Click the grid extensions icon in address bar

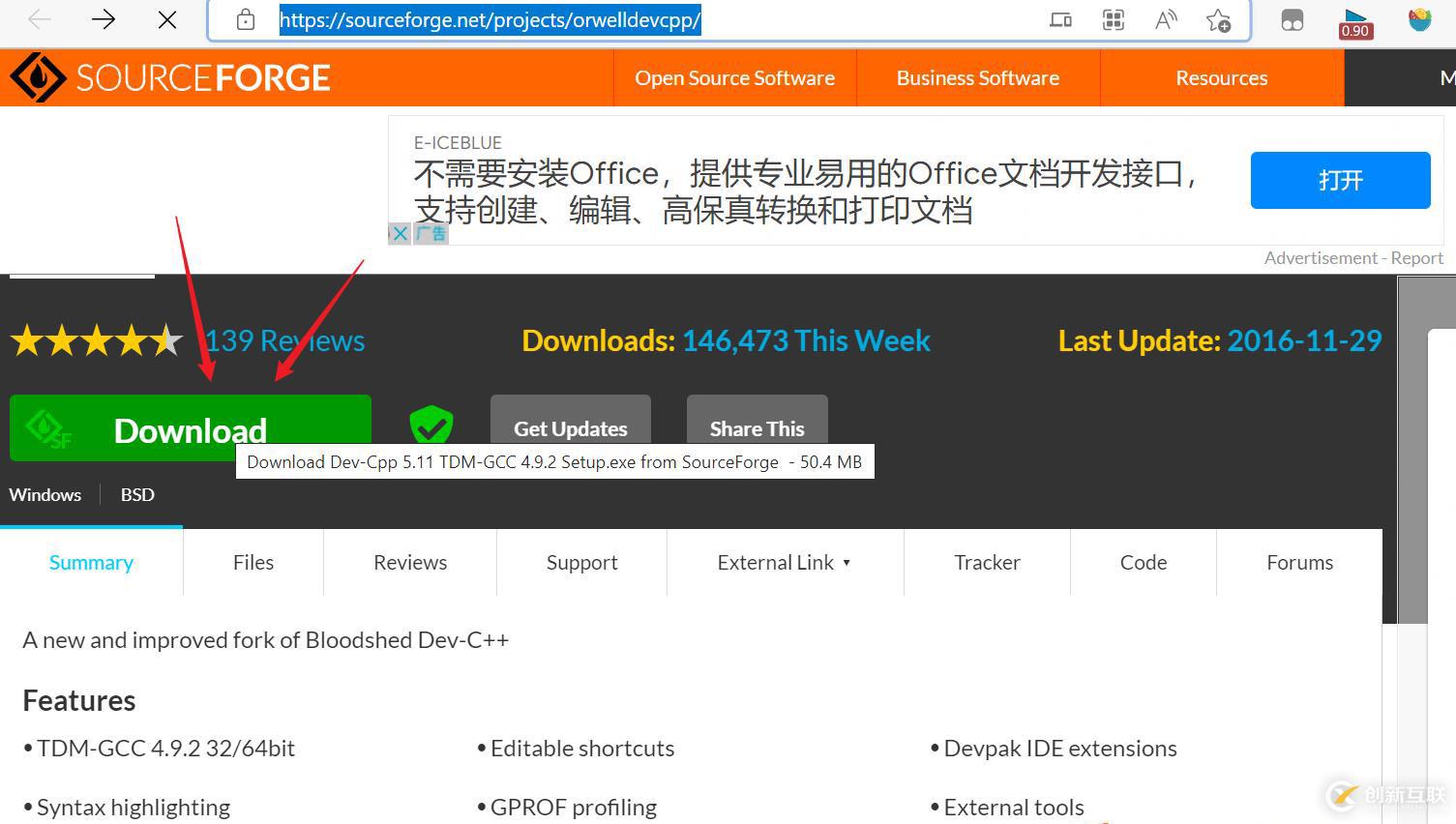click(1114, 19)
